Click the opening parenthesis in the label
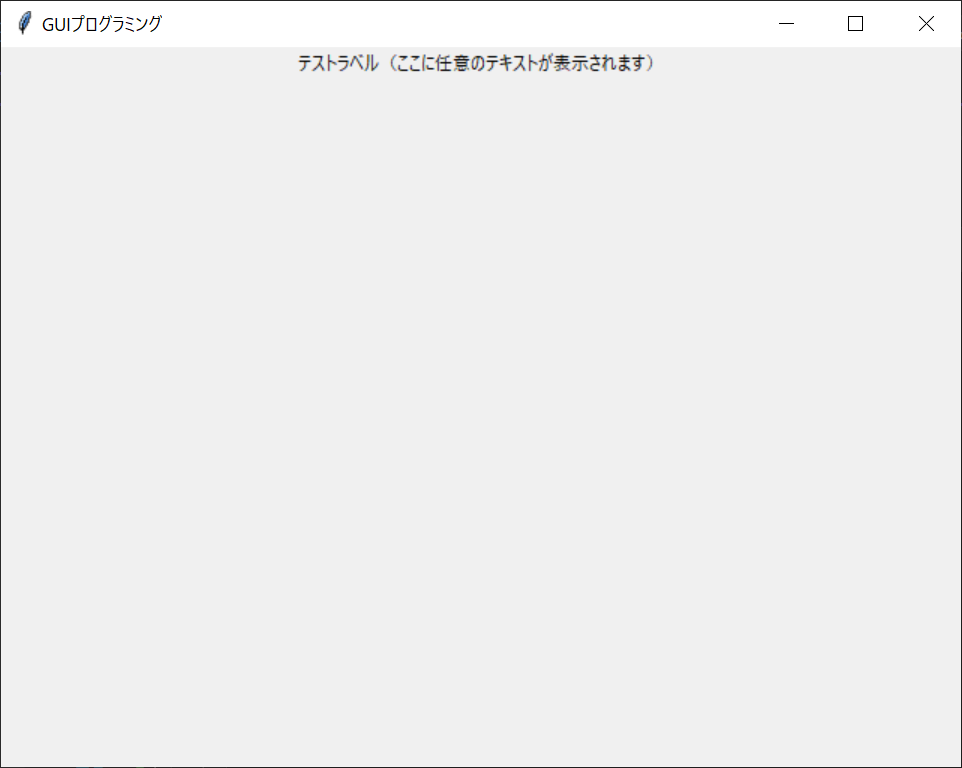The width and height of the screenshot is (962, 768). 393,63
